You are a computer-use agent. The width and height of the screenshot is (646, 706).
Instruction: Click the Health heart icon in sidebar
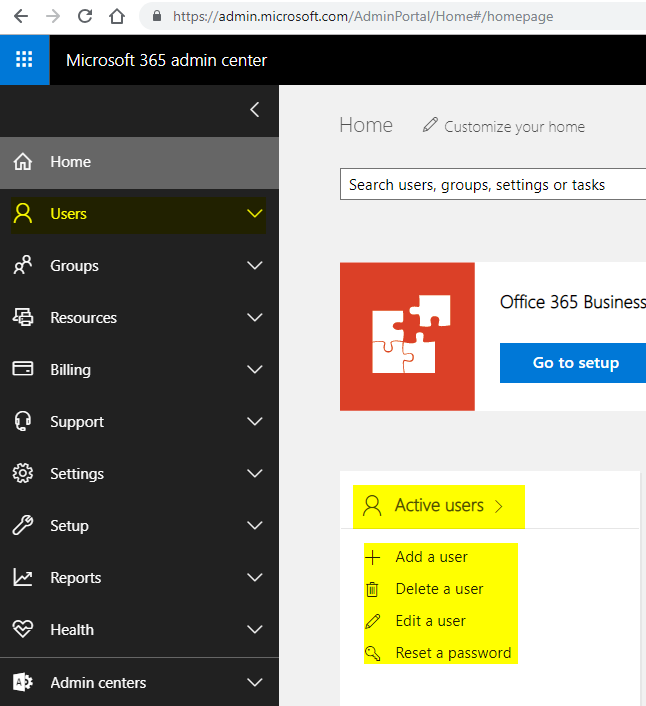pos(22,630)
